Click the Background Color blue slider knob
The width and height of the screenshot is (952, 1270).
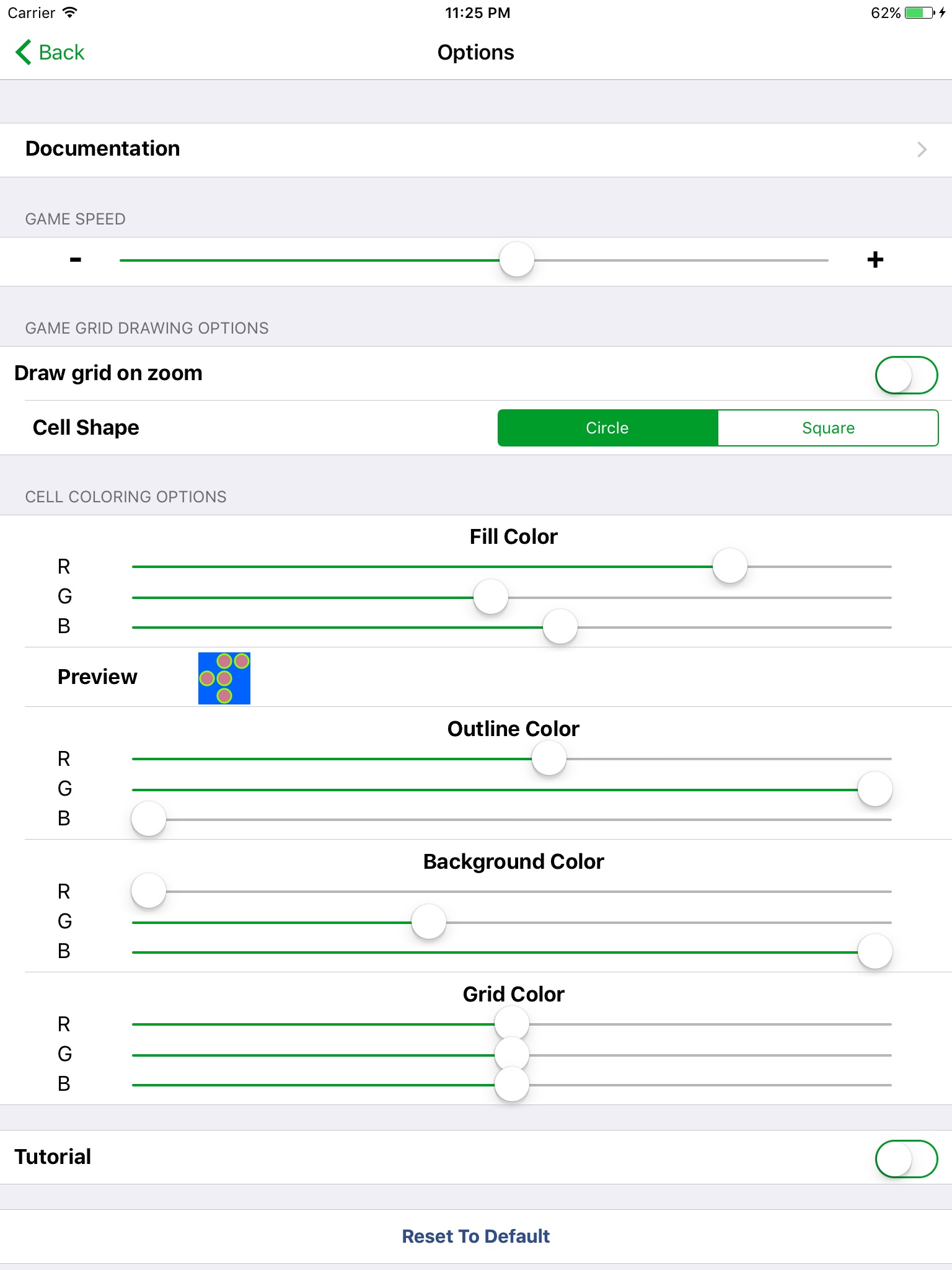click(x=875, y=952)
